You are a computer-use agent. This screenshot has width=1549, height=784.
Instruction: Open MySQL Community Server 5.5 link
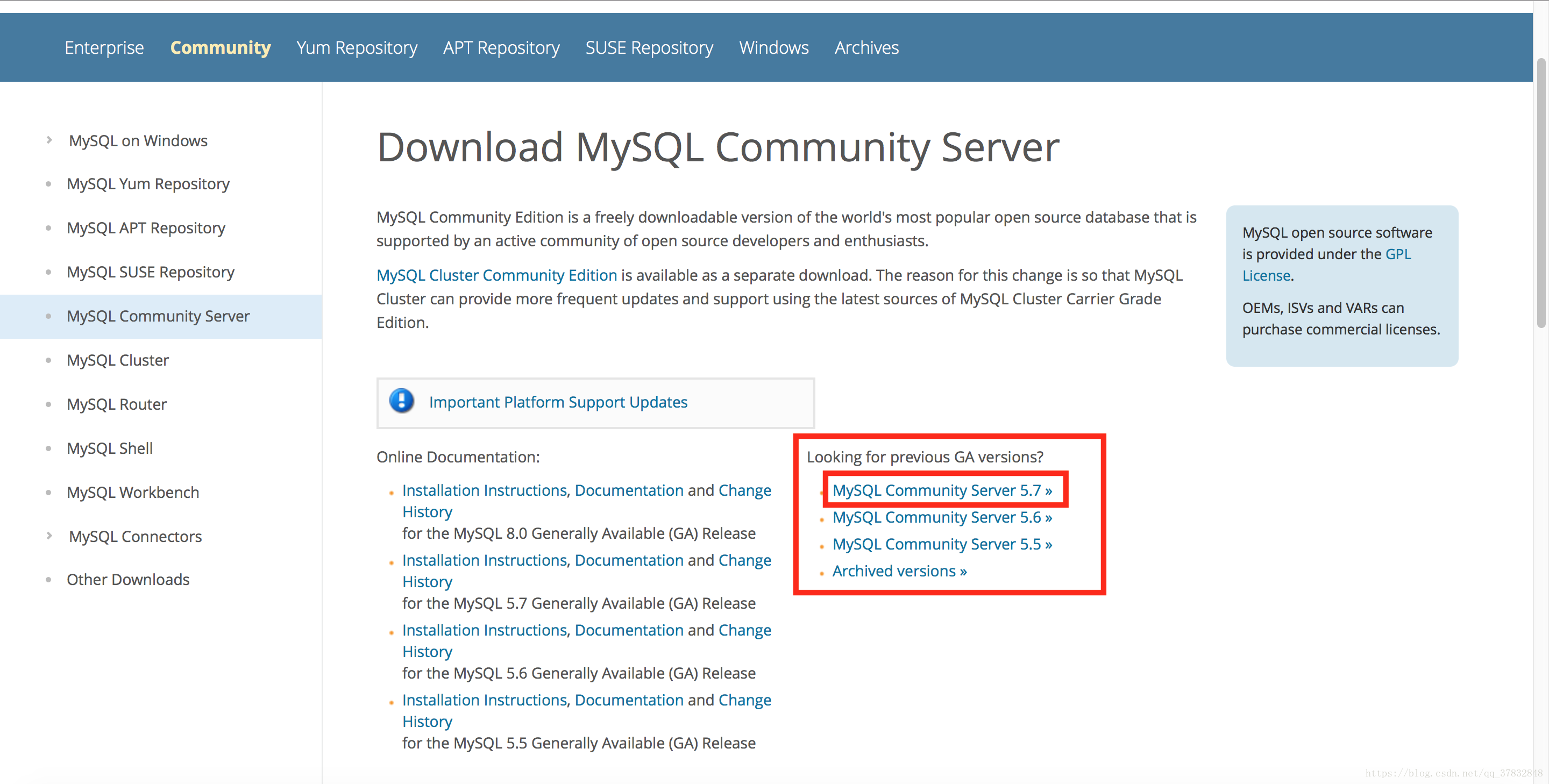[942, 544]
